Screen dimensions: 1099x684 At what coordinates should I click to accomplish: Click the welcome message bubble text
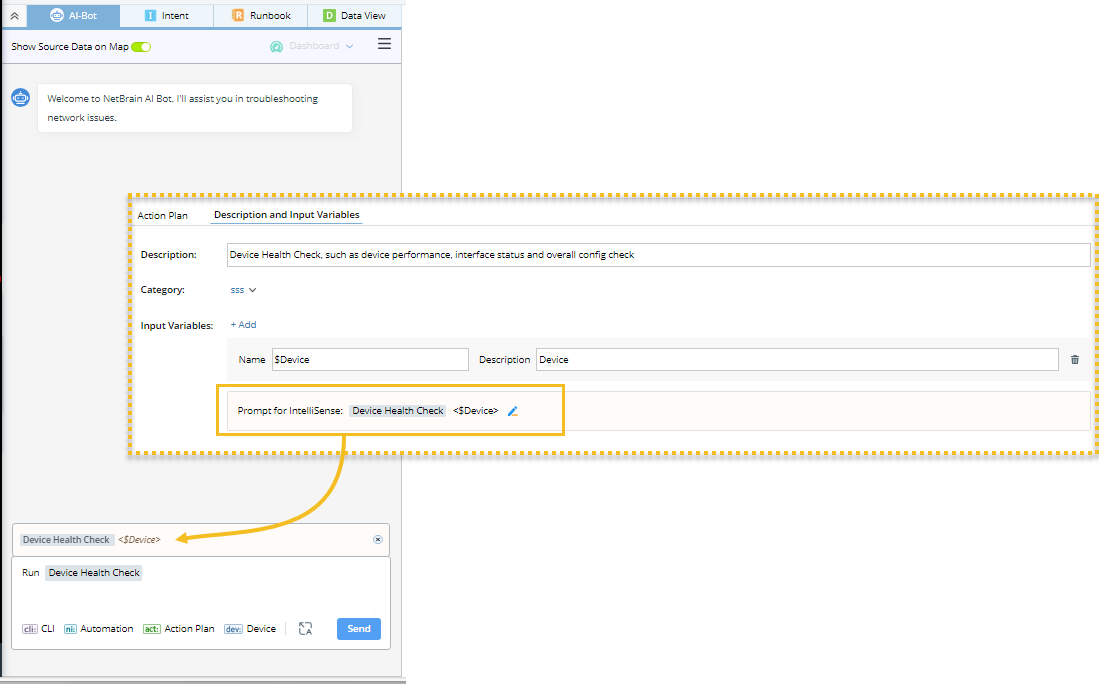click(x=183, y=108)
